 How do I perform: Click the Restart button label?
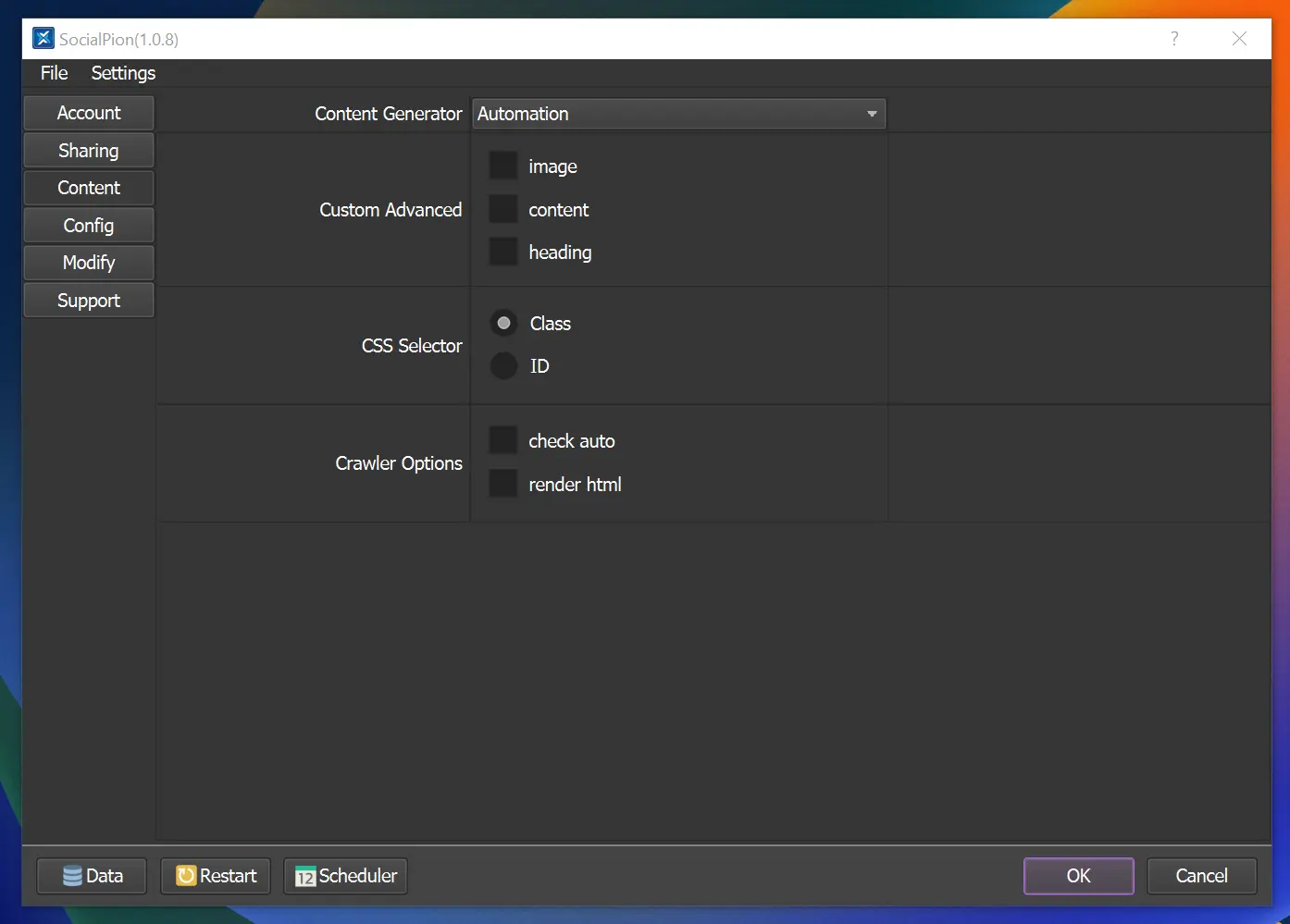point(229,876)
